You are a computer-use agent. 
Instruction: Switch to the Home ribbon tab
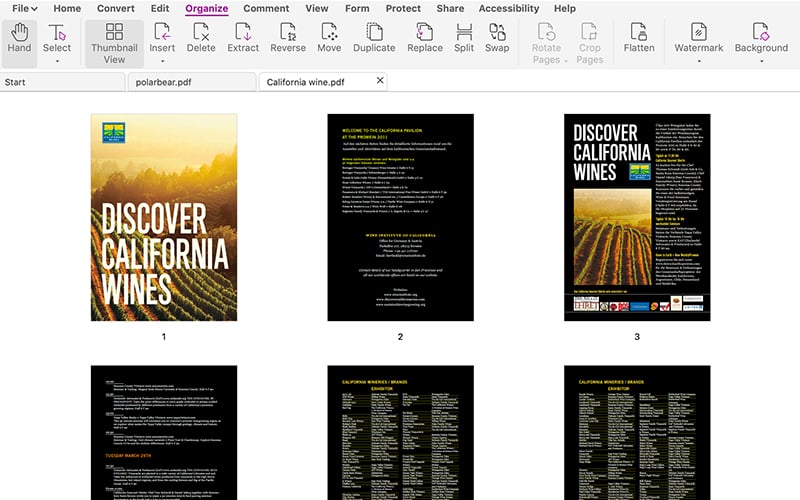tap(67, 9)
